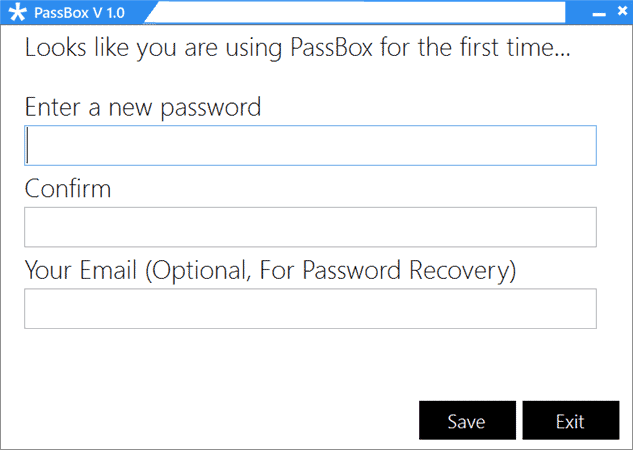Click the 'Enter a new password' label
Viewport: 633px width, 450px height.
[x=143, y=108]
